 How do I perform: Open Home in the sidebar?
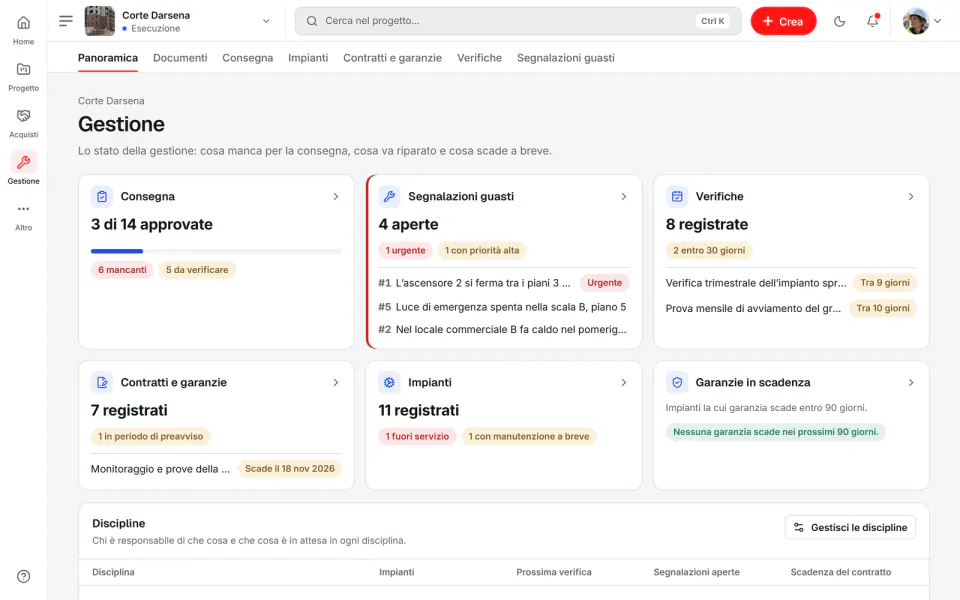(23, 29)
